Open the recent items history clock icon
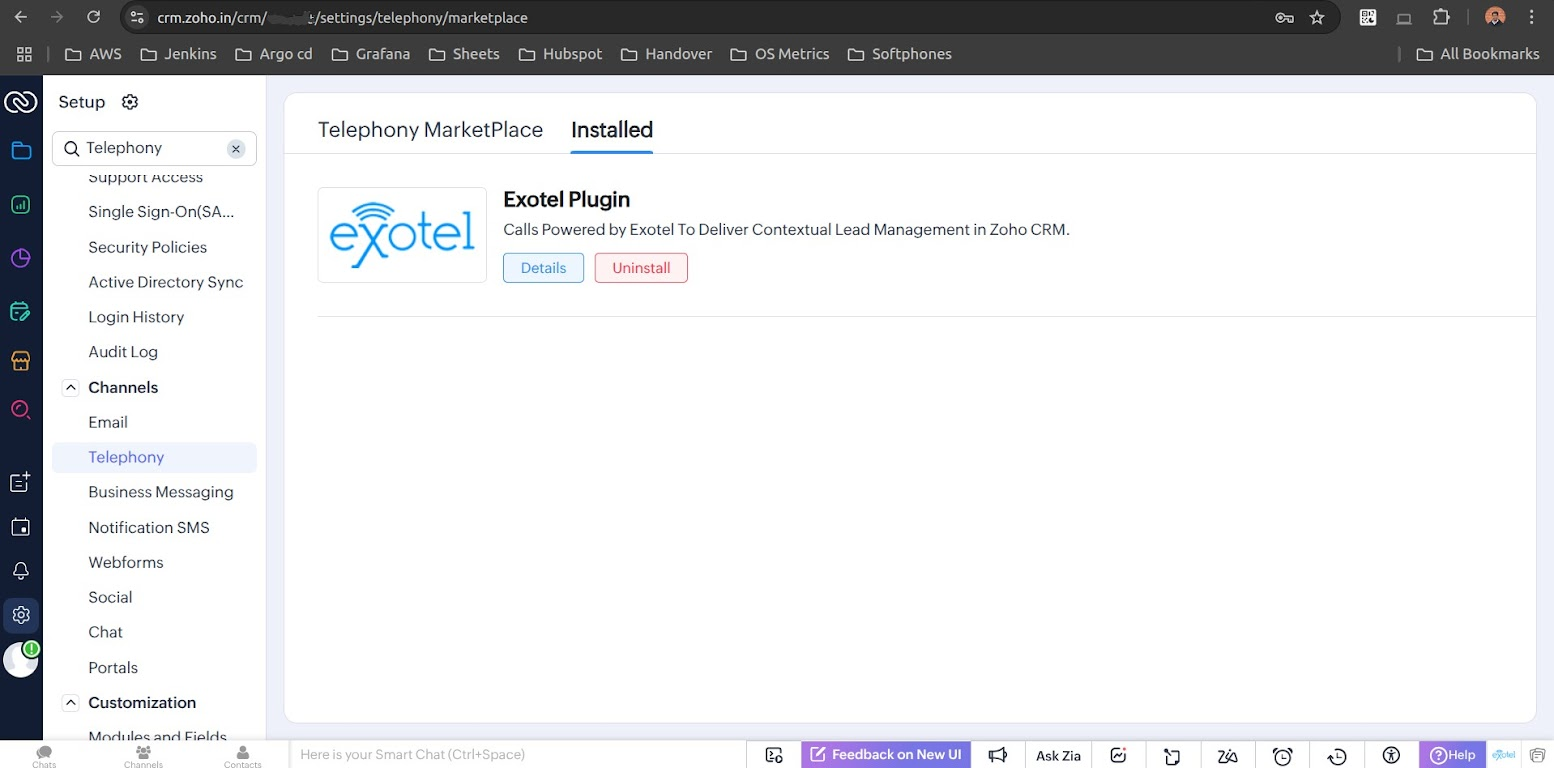Image resolution: width=1554 pixels, height=768 pixels. [x=1337, y=756]
